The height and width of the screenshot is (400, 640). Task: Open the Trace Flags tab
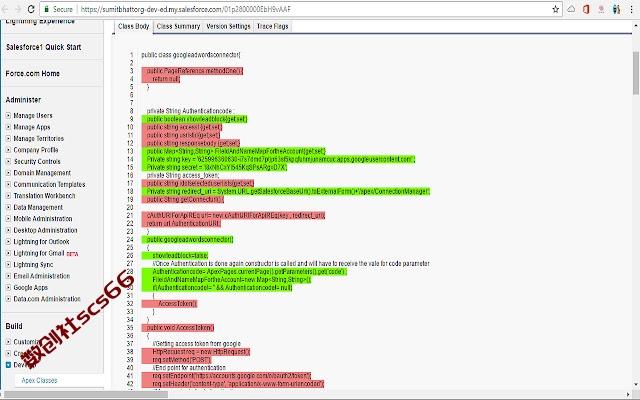pos(272,26)
